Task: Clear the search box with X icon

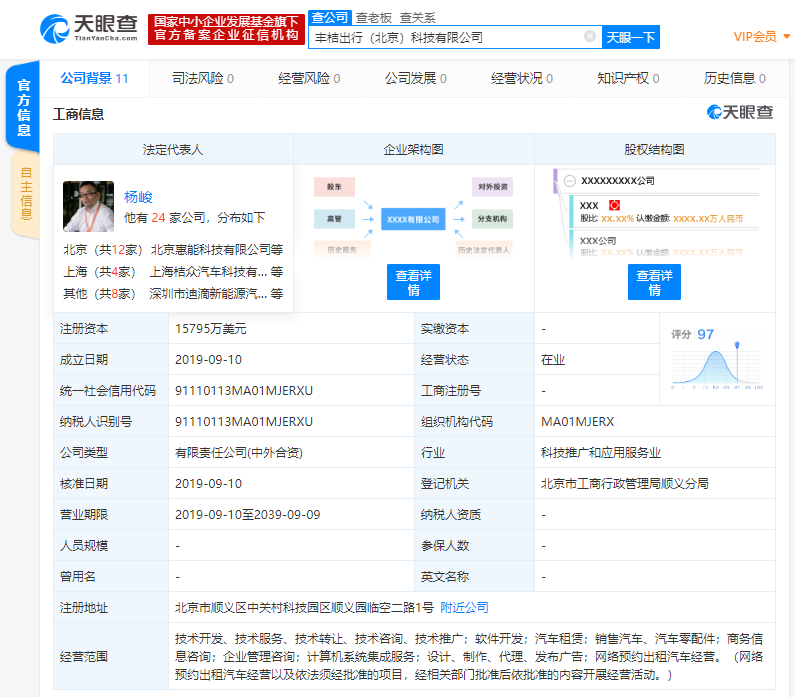Action: click(590, 36)
